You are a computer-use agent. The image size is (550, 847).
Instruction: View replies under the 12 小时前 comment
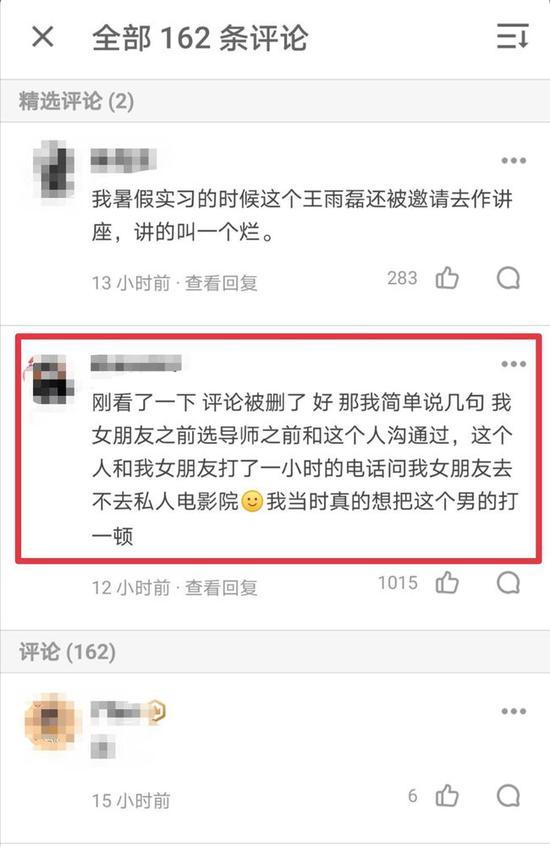[x=221, y=587]
